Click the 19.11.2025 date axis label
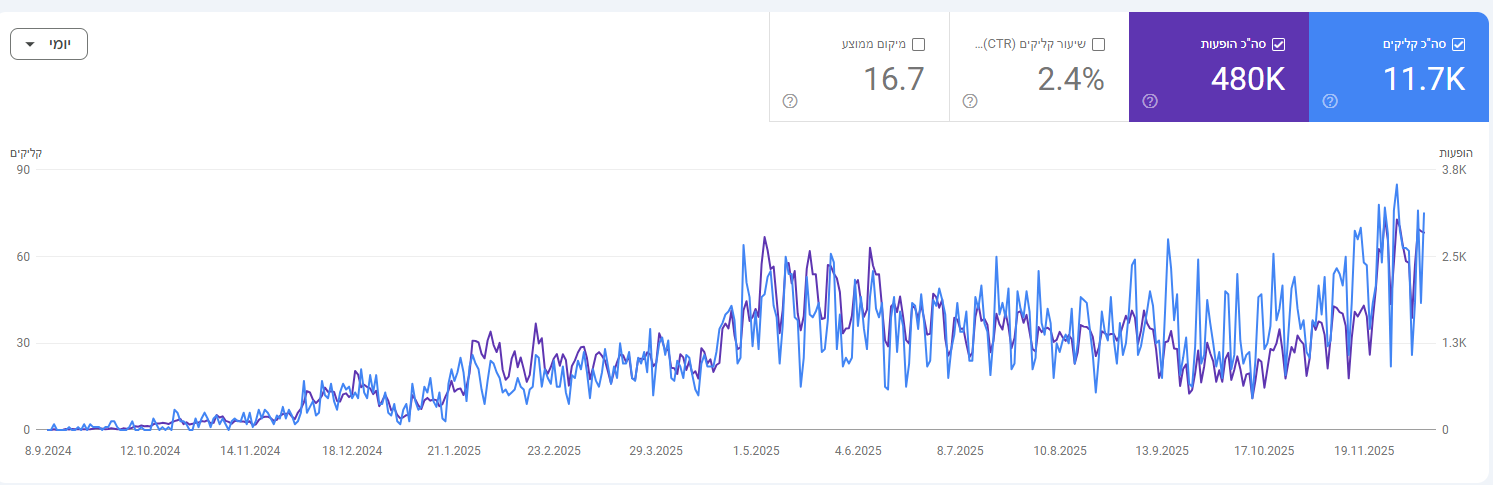The height and width of the screenshot is (485, 1493). [1365, 451]
